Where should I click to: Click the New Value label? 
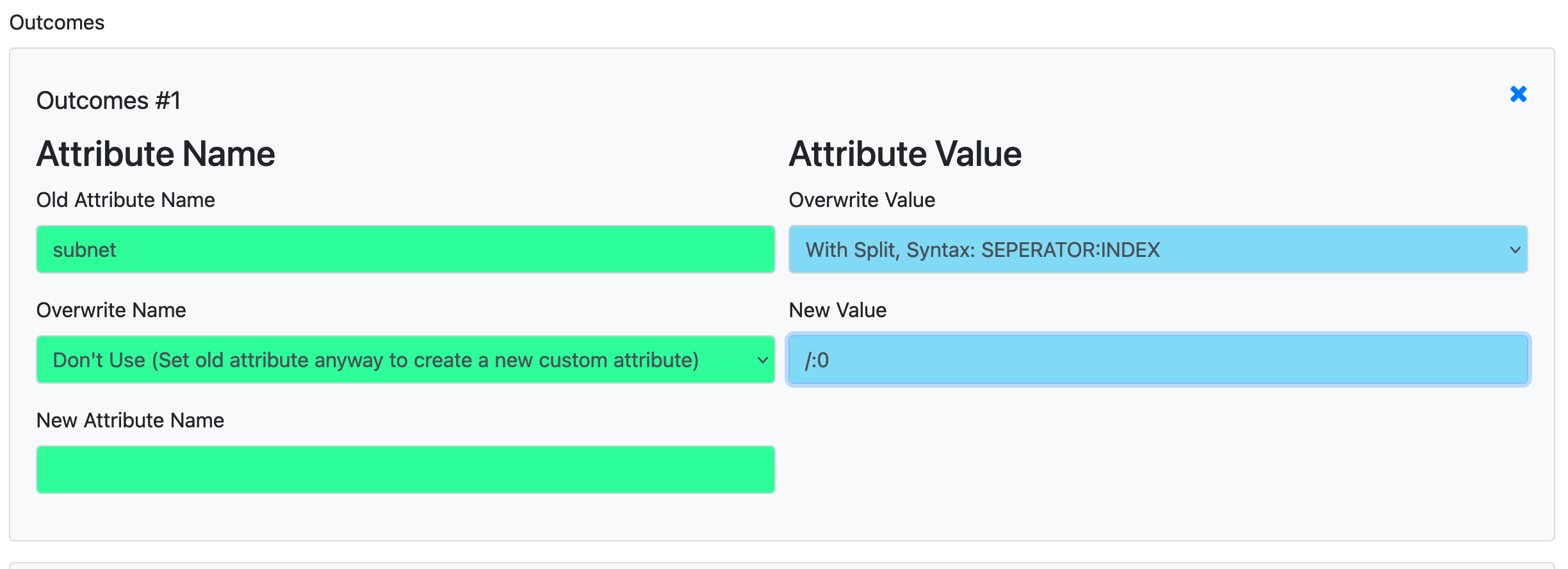coord(837,310)
